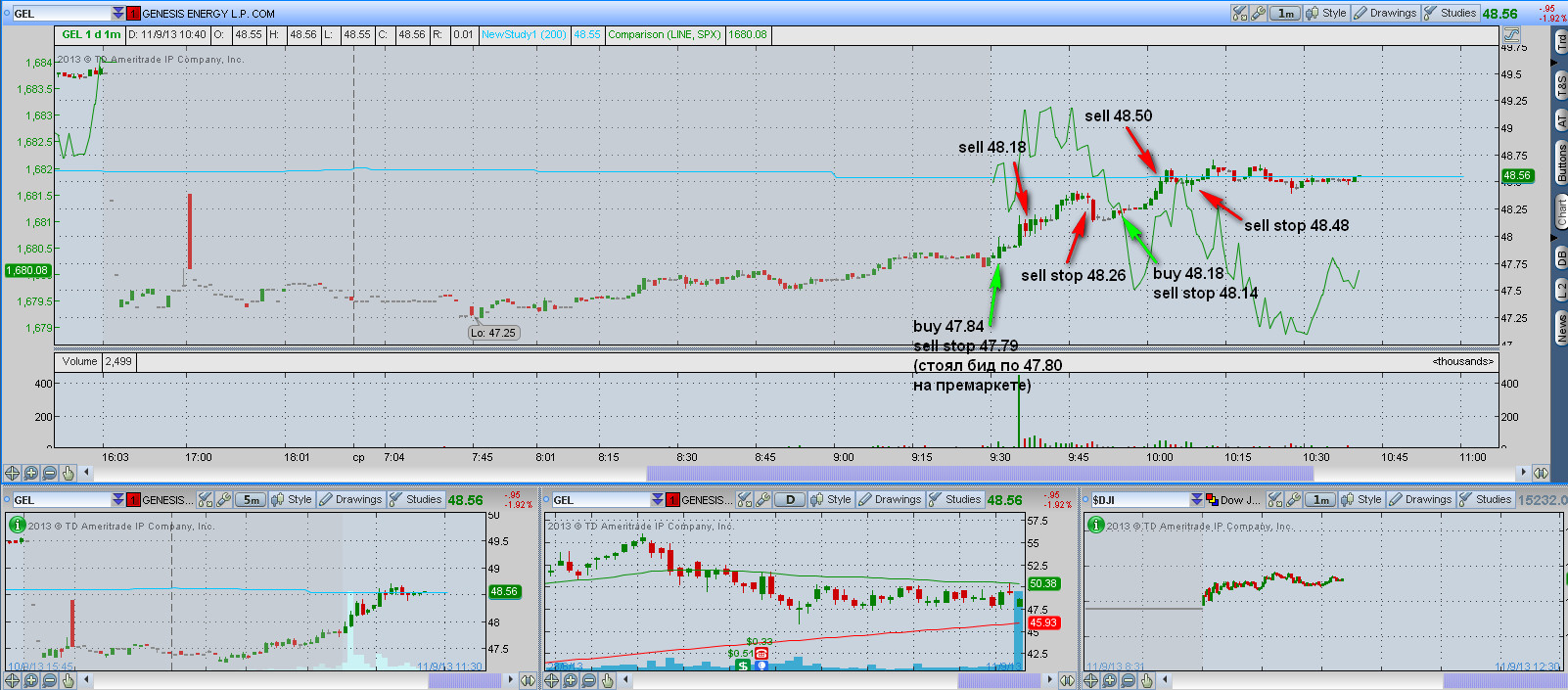Toggle the symbol link dot on daily chart
Screen dimensions: 1568x690
(x=545, y=500)
